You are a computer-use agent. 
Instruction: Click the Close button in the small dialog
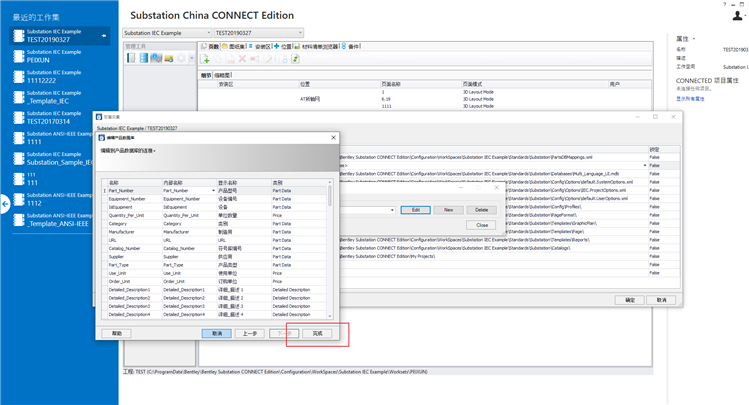pyautogui.click(x=482, y=225)
